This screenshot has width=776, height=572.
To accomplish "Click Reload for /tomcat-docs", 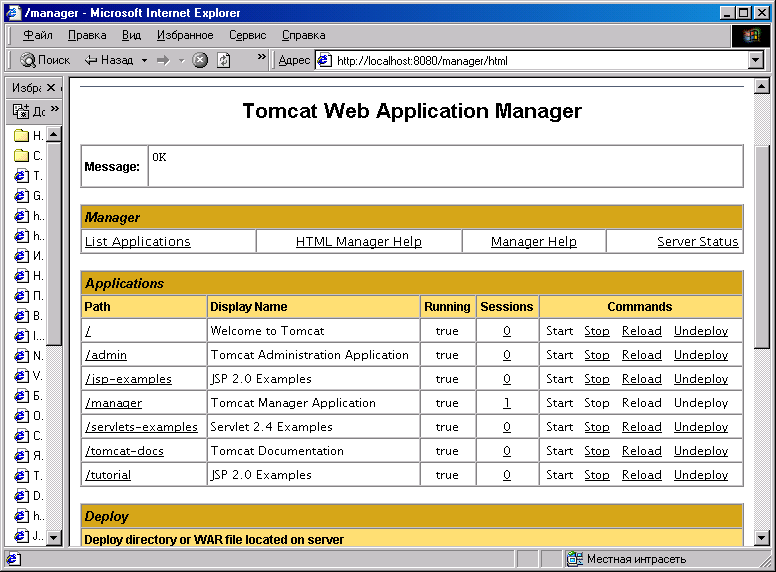I will click(x=641, y=451).
